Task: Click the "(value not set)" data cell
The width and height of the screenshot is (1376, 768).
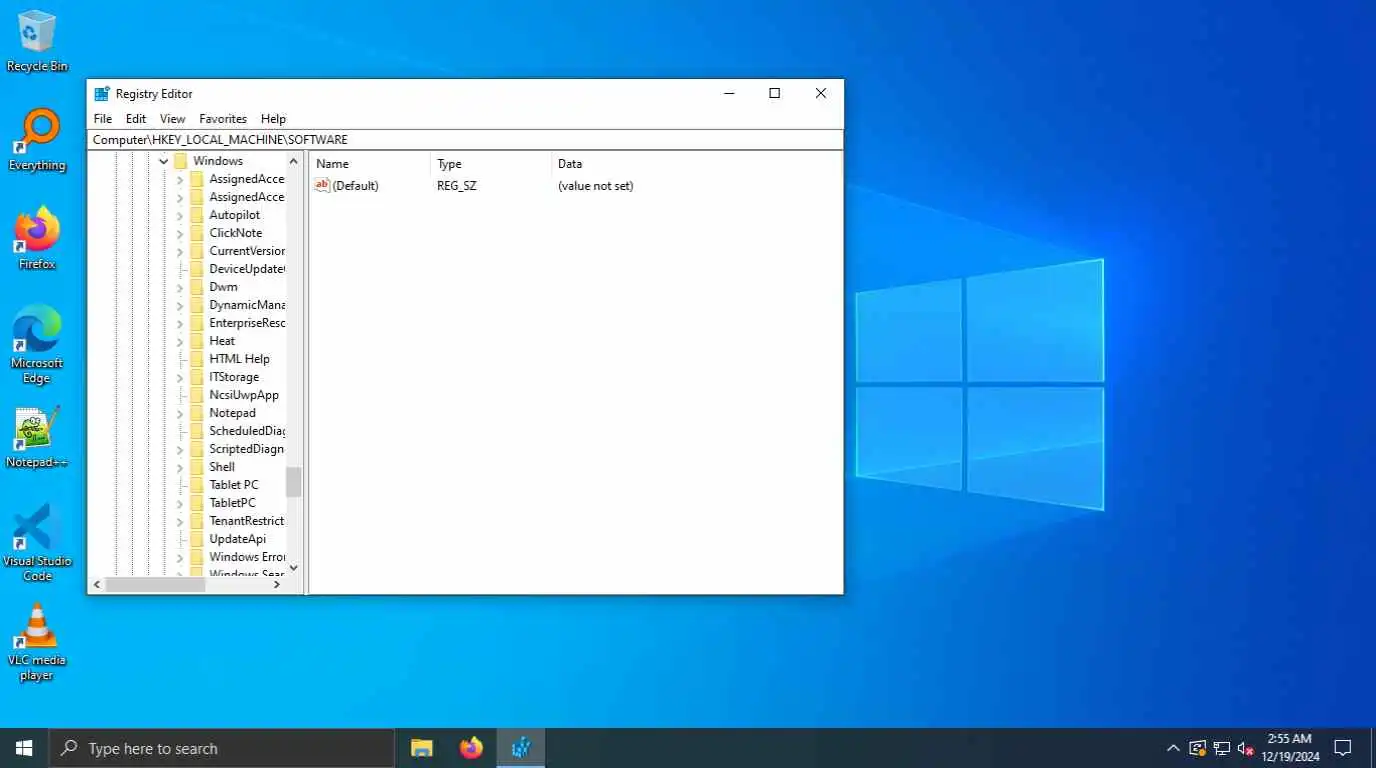Action: 596,186
